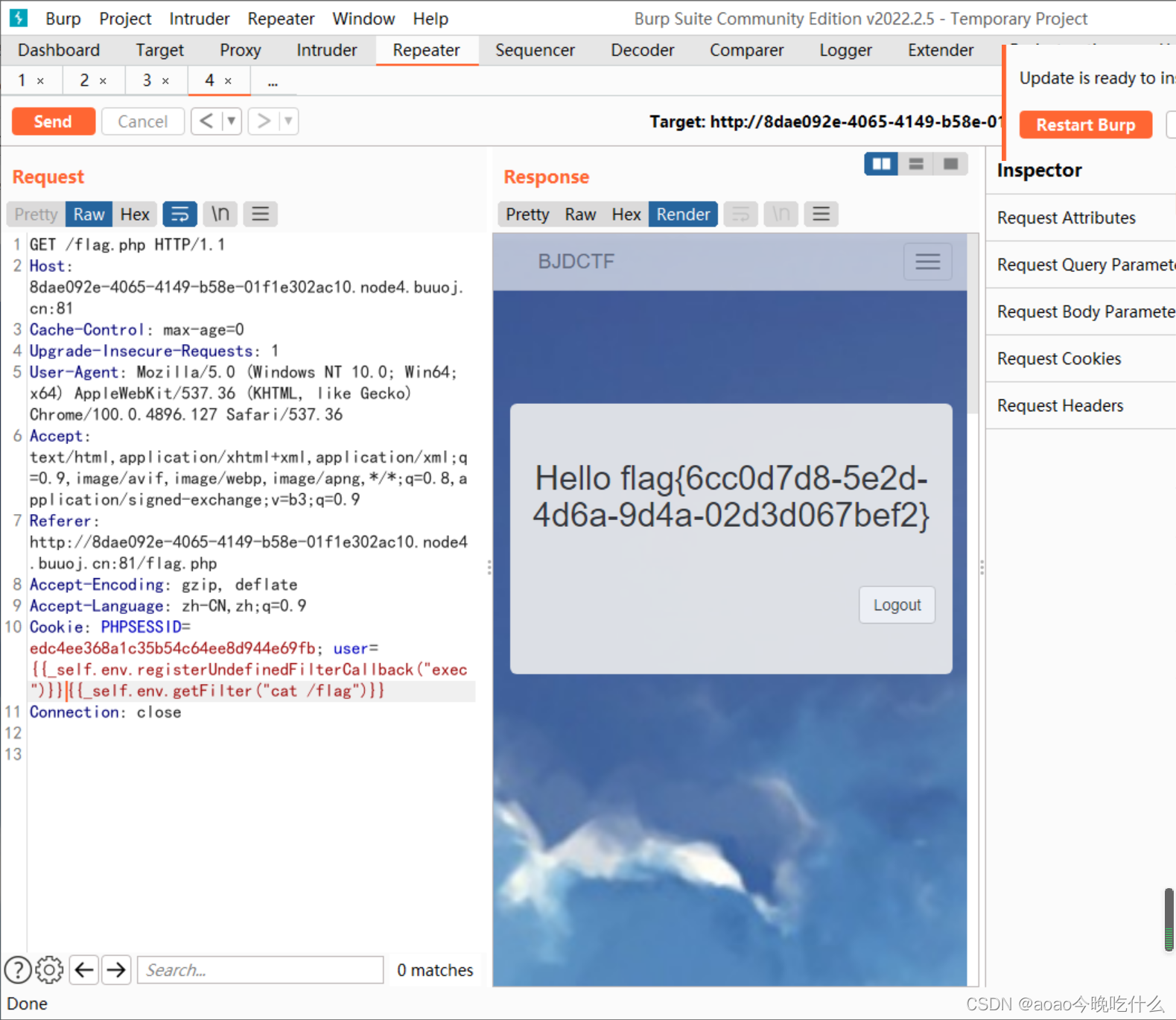Go to next search match arrow
The image size is (1176, 1020).
point(117,970)
